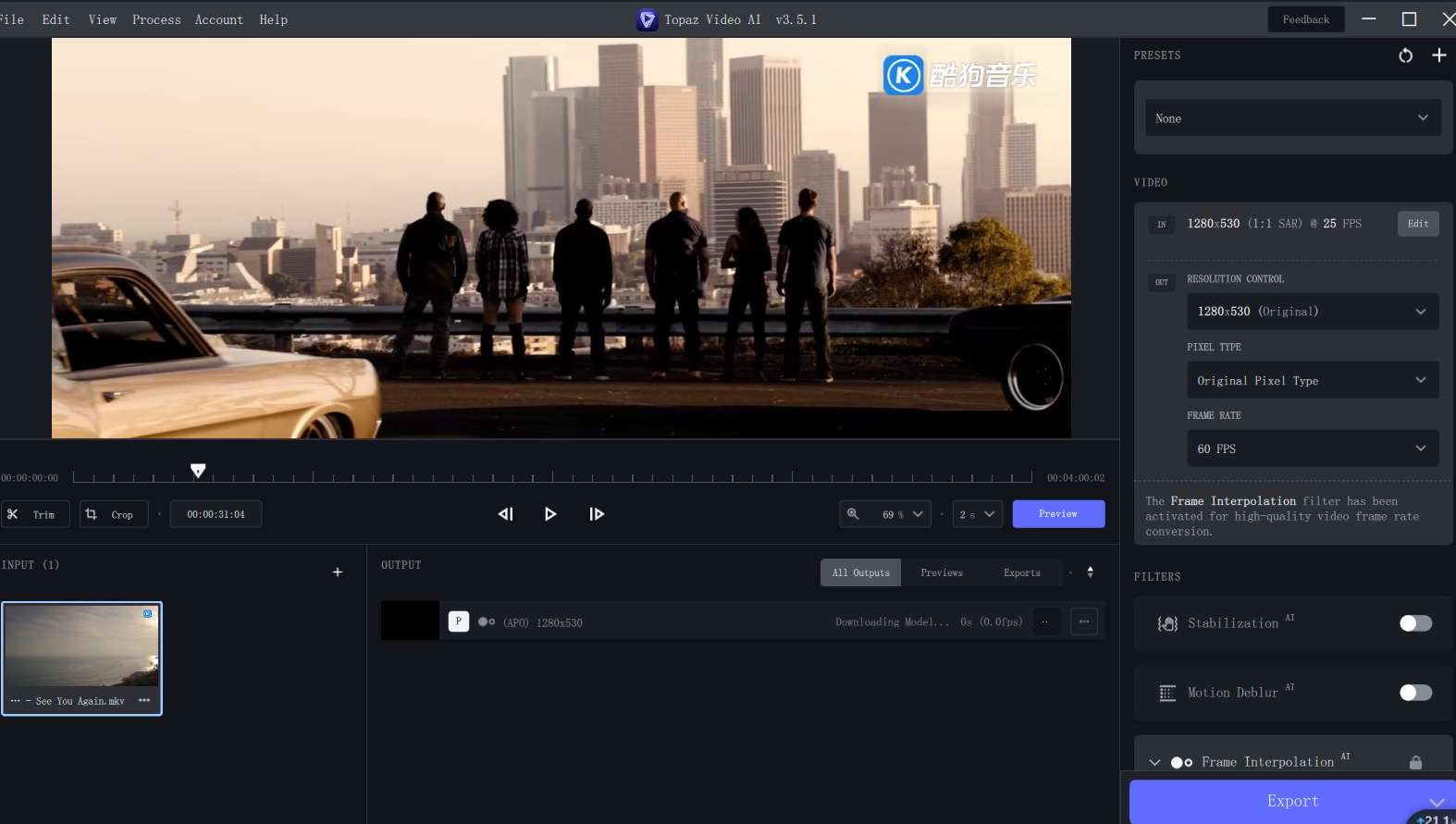Open the View menu

[x=103, y=19]
